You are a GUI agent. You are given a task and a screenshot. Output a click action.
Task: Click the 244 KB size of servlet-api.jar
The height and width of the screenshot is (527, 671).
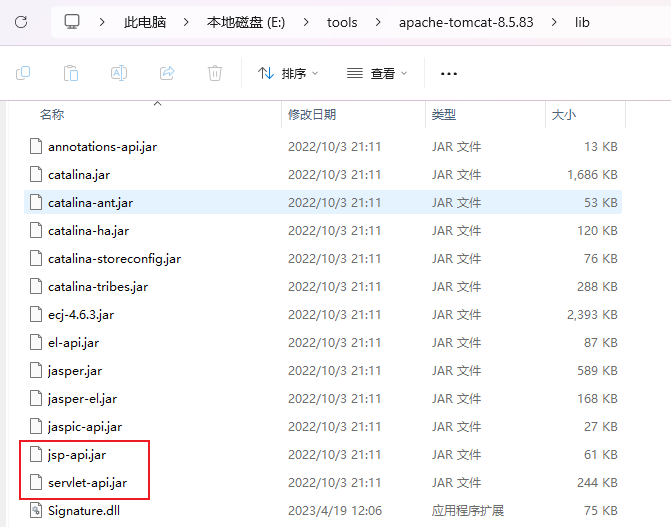(x=597, y=483)
